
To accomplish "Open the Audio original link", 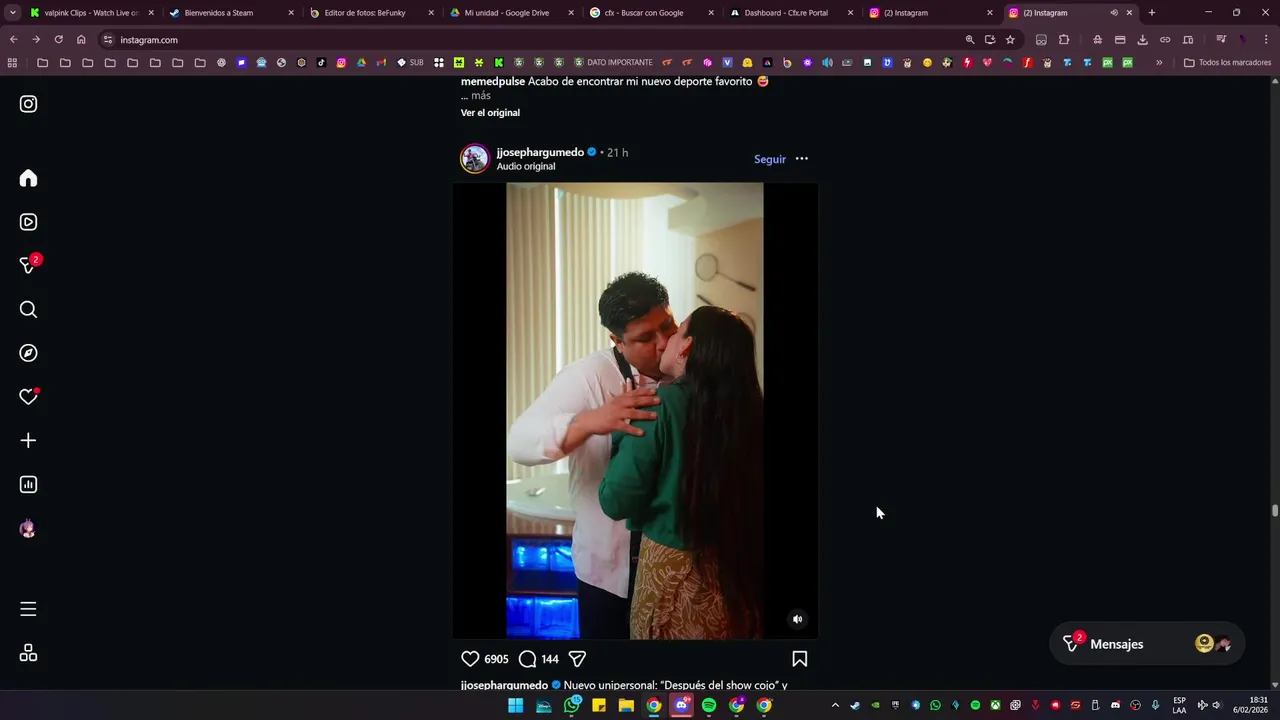I will (x=526, y=166).
